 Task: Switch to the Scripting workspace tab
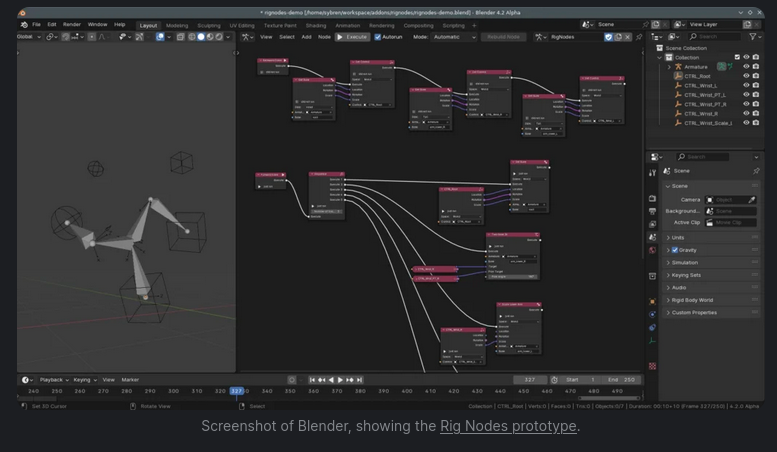[x=453, y=25]
